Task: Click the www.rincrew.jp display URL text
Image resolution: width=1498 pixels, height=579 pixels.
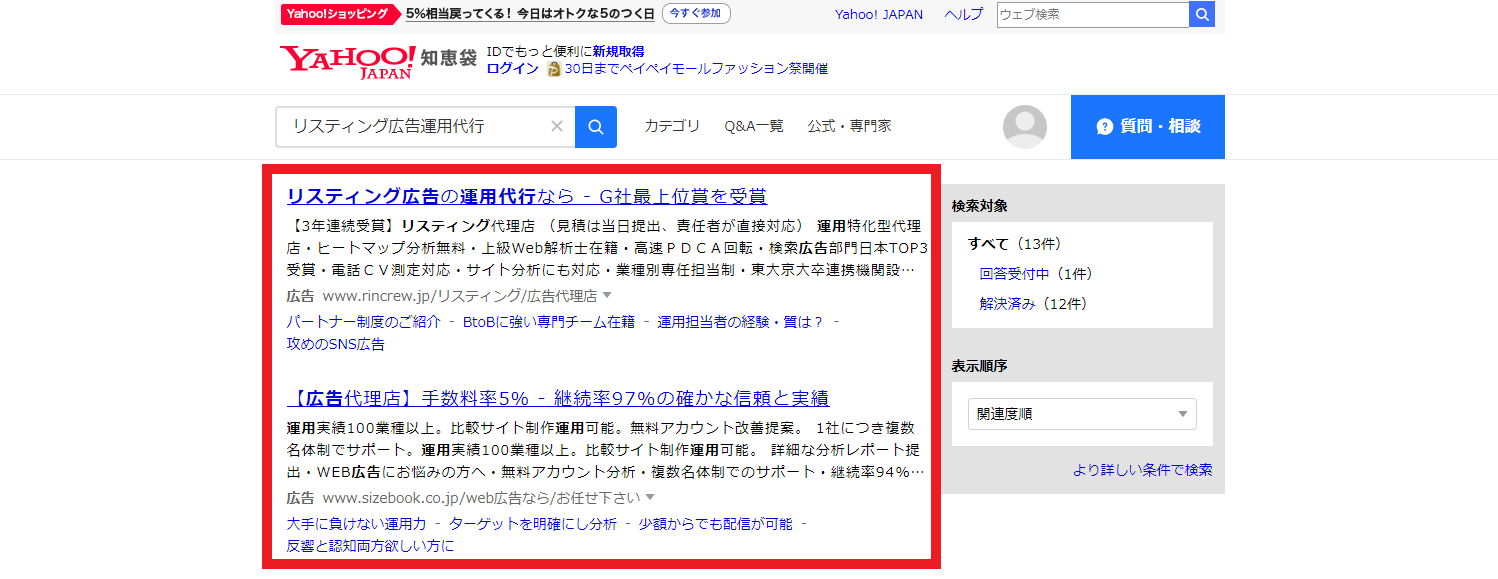Action: point(460,296)
